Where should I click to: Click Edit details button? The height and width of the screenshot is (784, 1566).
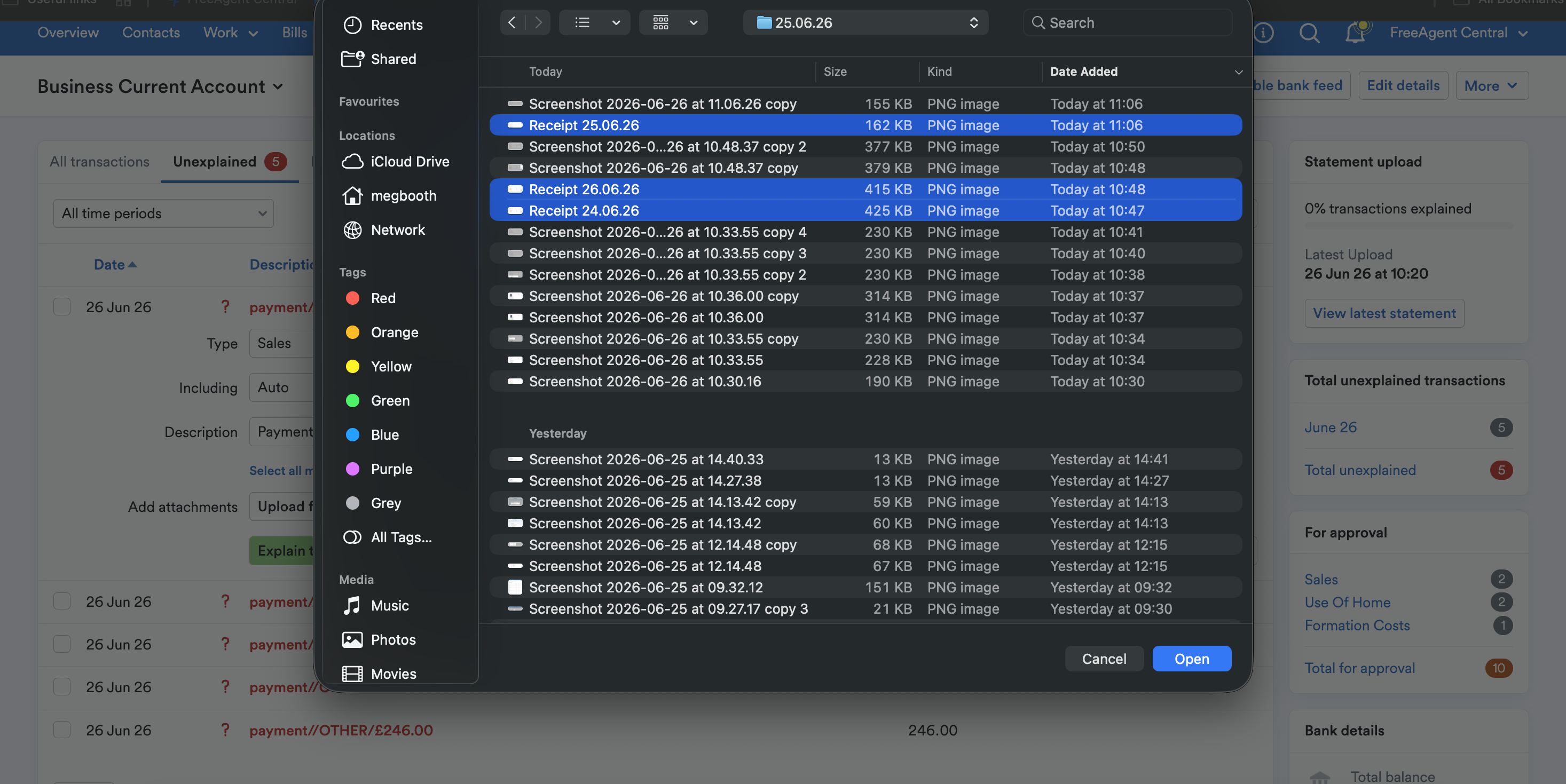click(x=1403, y=85)
